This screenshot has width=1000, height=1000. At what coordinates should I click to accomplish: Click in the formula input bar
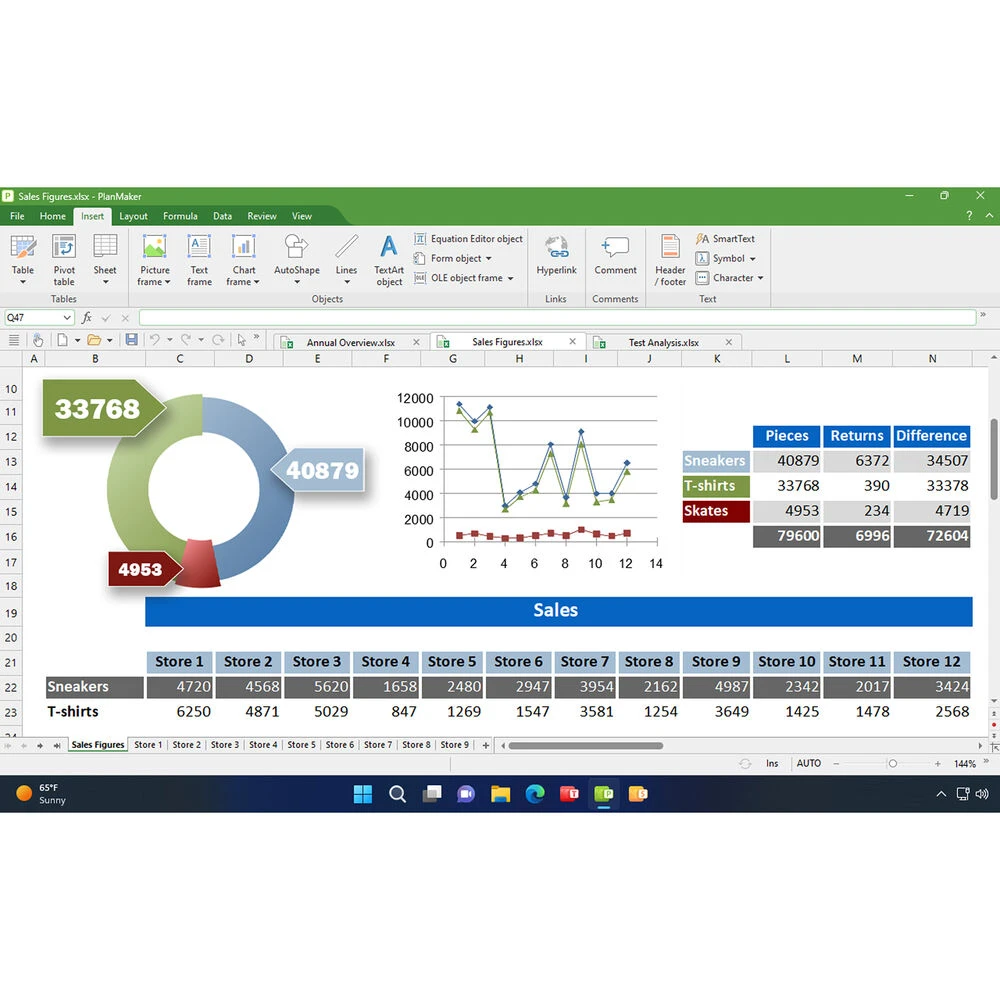coord(556,318)
